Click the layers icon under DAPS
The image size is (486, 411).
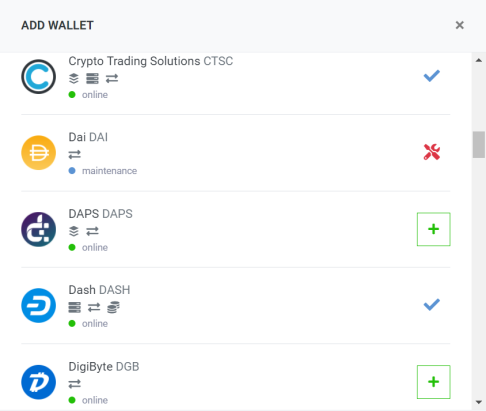[74, 231]
